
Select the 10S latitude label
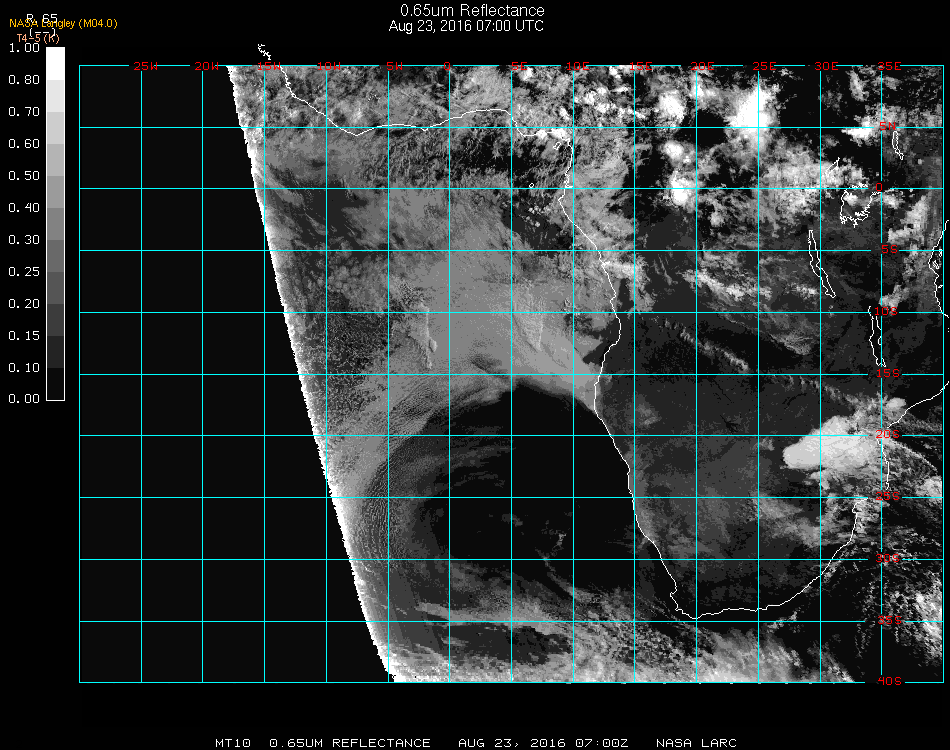click(888, 312)
